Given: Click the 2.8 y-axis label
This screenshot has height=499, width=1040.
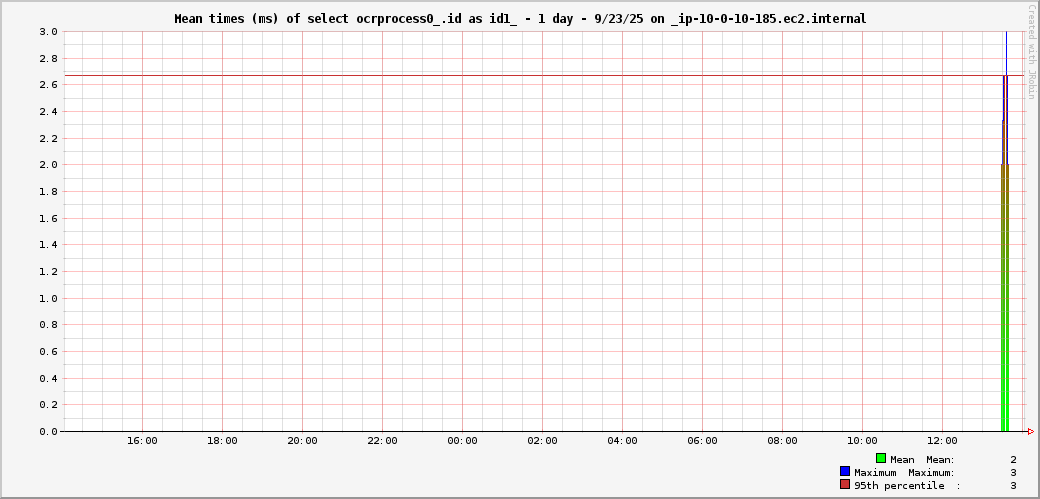Looking at the screenshot, I should coord(48,58).
